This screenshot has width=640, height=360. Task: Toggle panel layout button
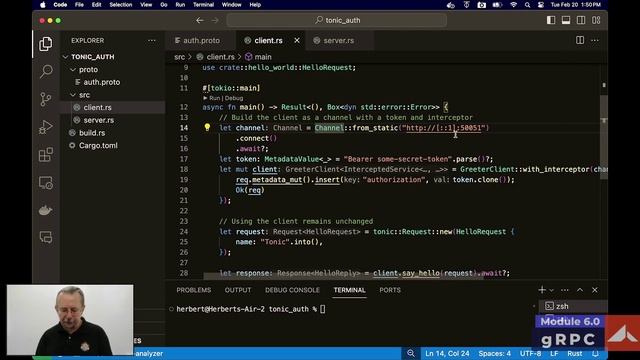[x=566, y=20]
